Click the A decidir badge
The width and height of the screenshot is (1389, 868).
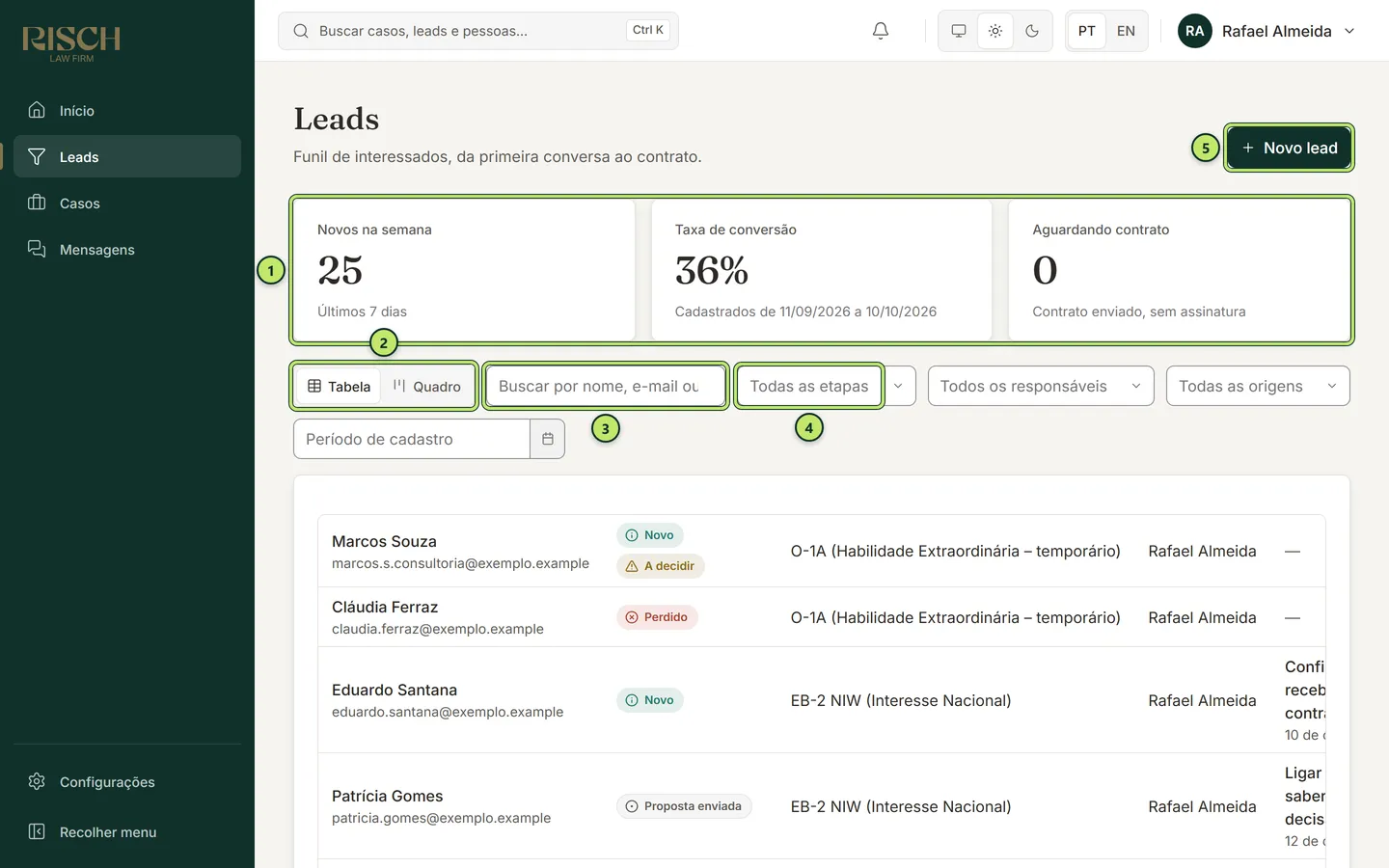[x=661, y=566]
